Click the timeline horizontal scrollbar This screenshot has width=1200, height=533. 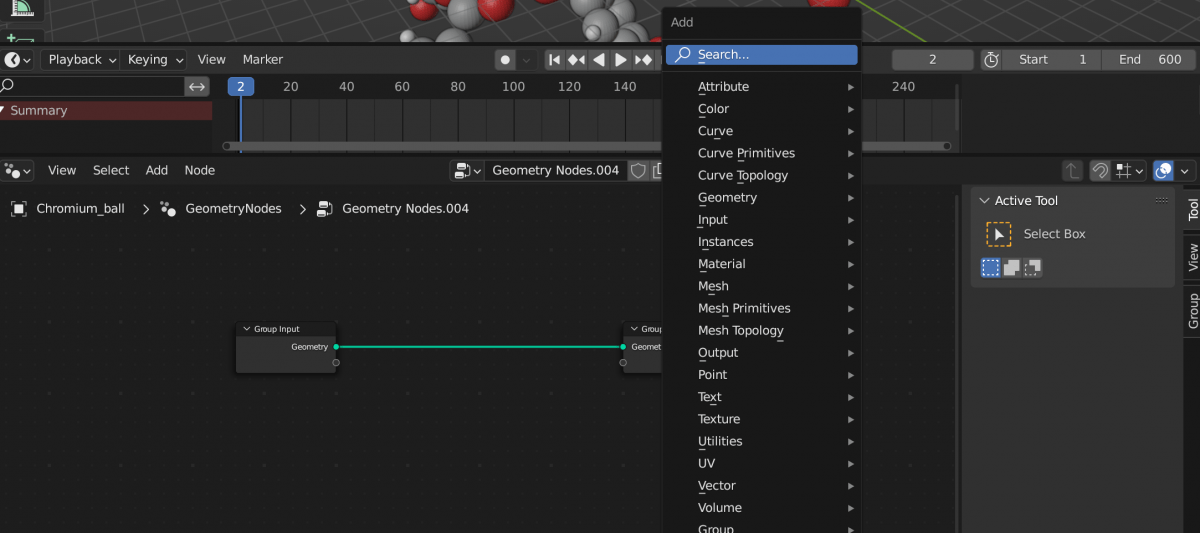click(x=586, y=146)
